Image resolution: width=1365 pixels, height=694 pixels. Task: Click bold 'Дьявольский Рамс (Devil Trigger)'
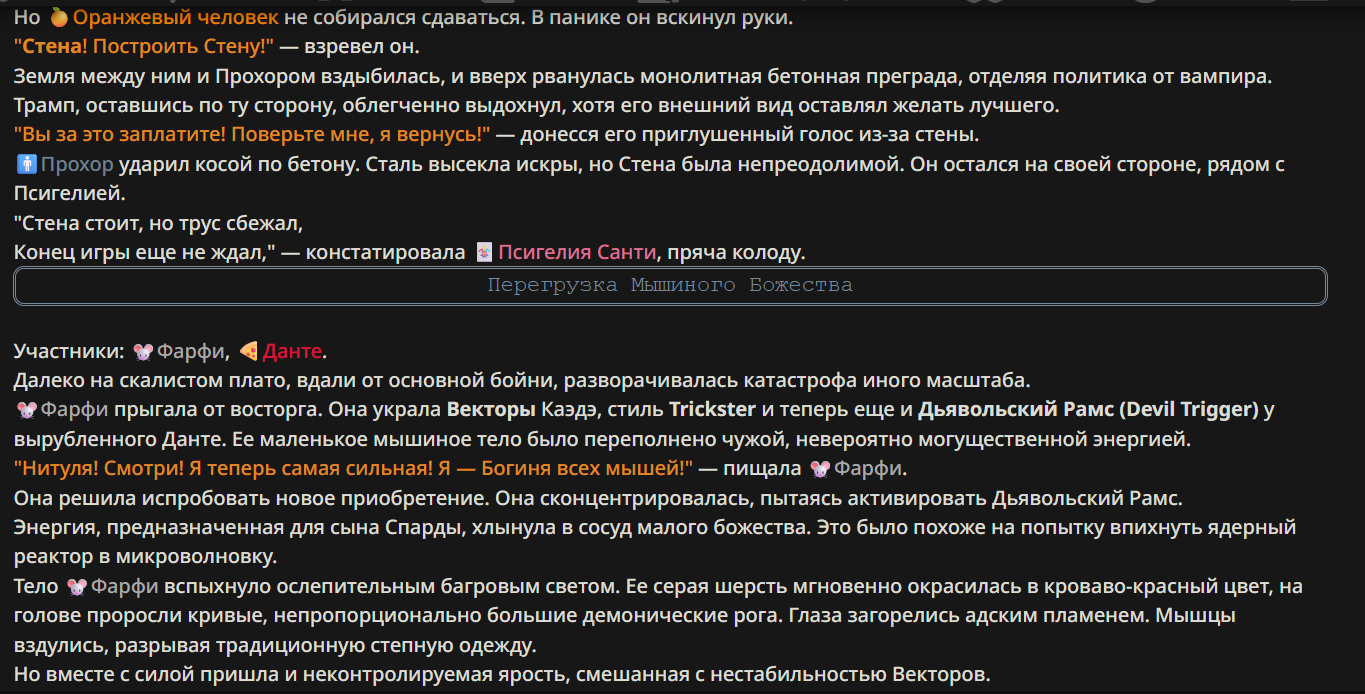(1089, 409)
